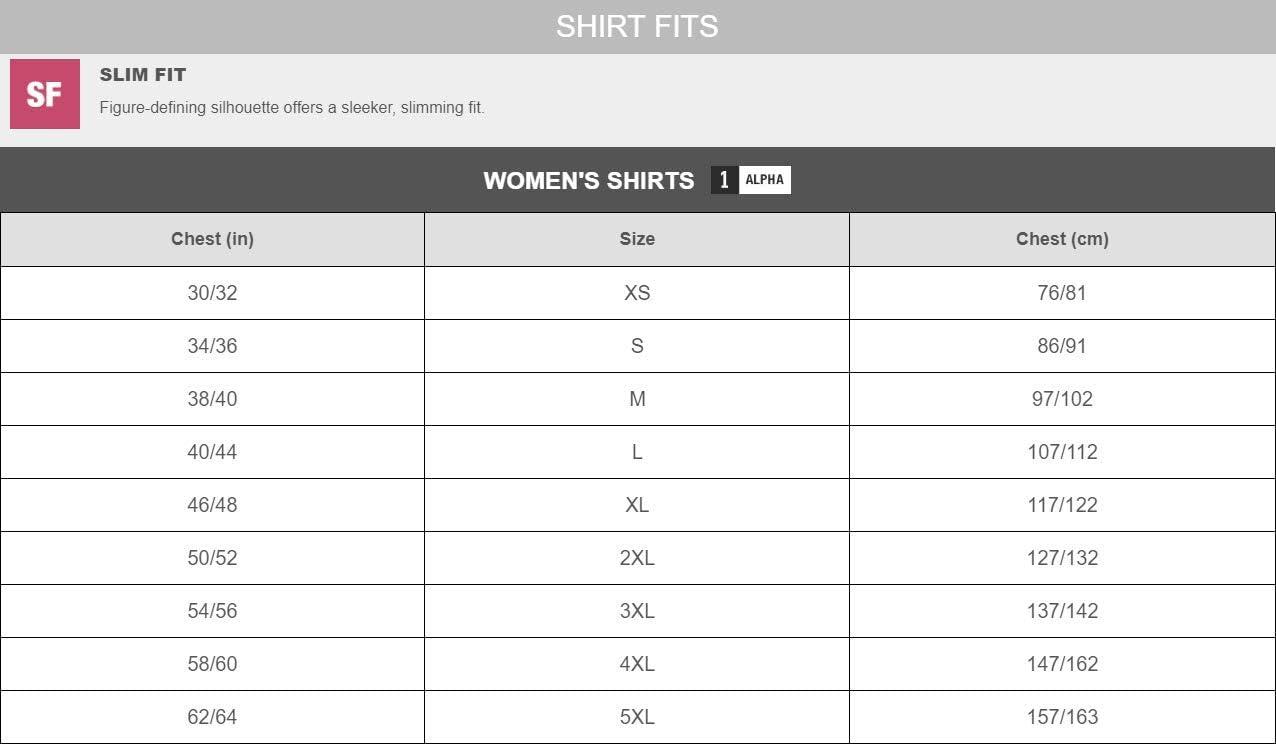The height and width of the screenshot is (744, 1276).
Task: Click the SLIM FIT heading text
Action: pos(143,75)
